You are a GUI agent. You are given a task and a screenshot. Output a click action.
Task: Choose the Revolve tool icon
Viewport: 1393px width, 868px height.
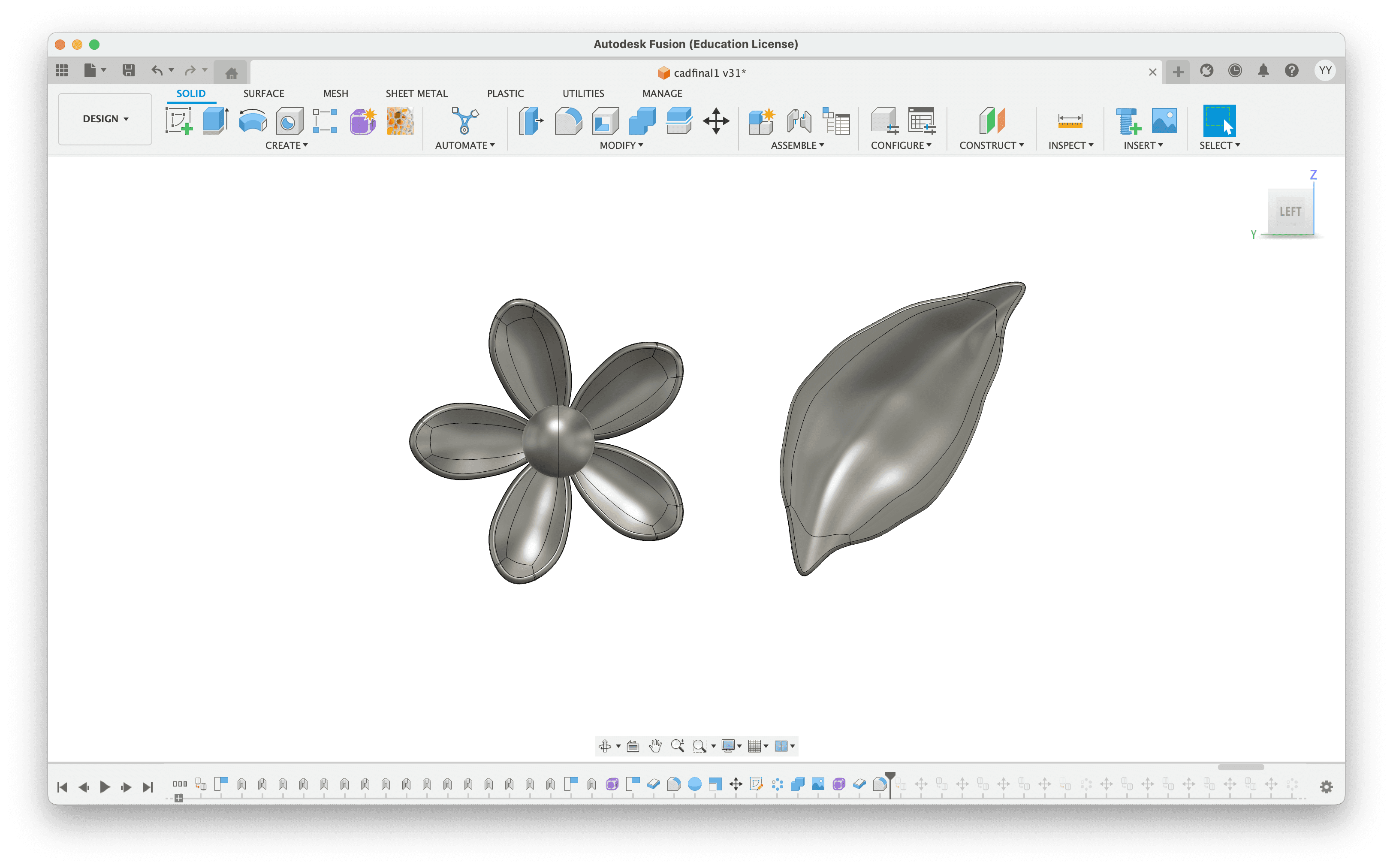click(253, 121)
